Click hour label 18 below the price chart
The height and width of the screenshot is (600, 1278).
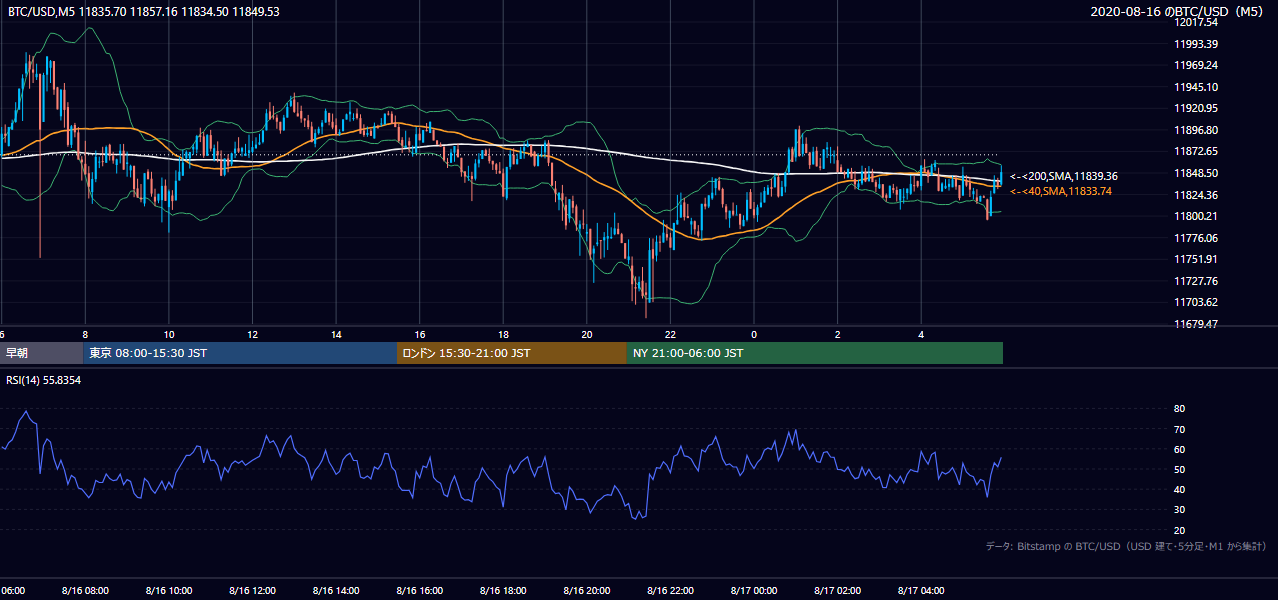[503, 335]
